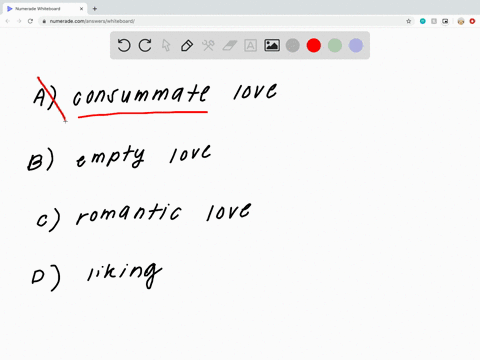Open the crossed tools icon
Image resolution: width=480 pixels, height=360 pixels.
click(x=208, y=45)
